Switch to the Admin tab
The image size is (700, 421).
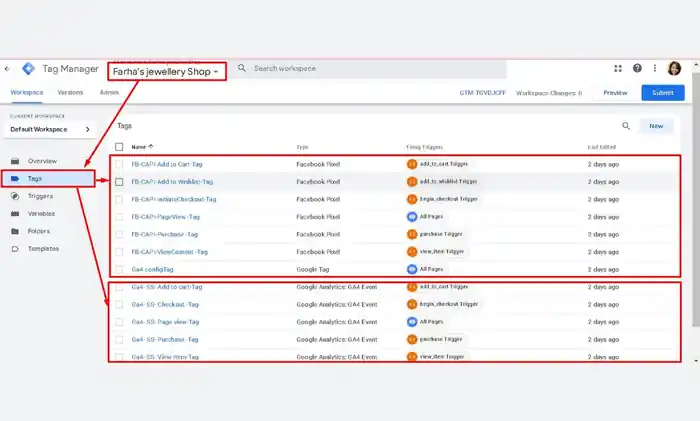pos(109,92)
